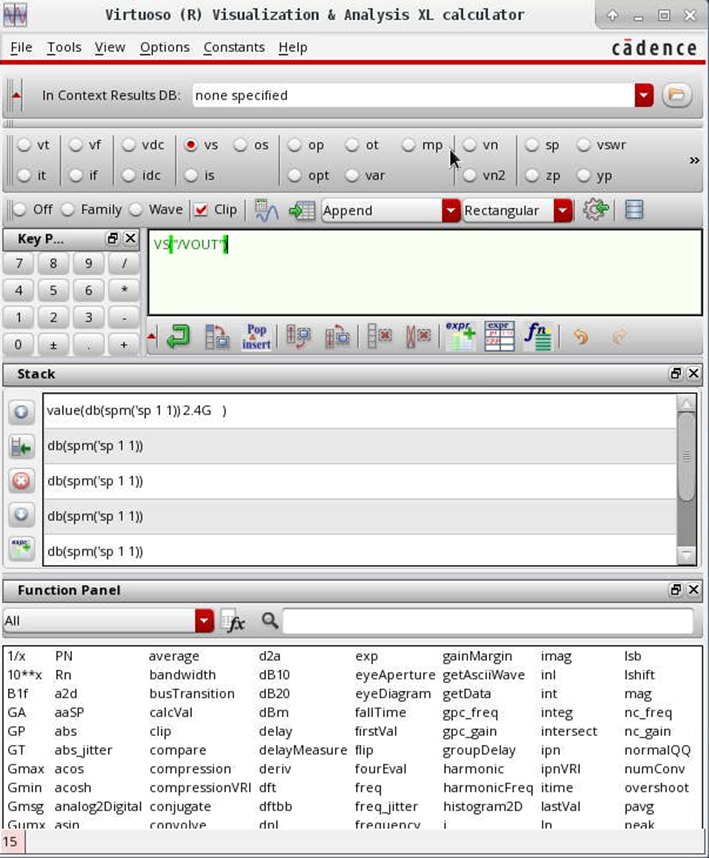
Task: Click the delete stack item icon
Action: click(380, 337)
